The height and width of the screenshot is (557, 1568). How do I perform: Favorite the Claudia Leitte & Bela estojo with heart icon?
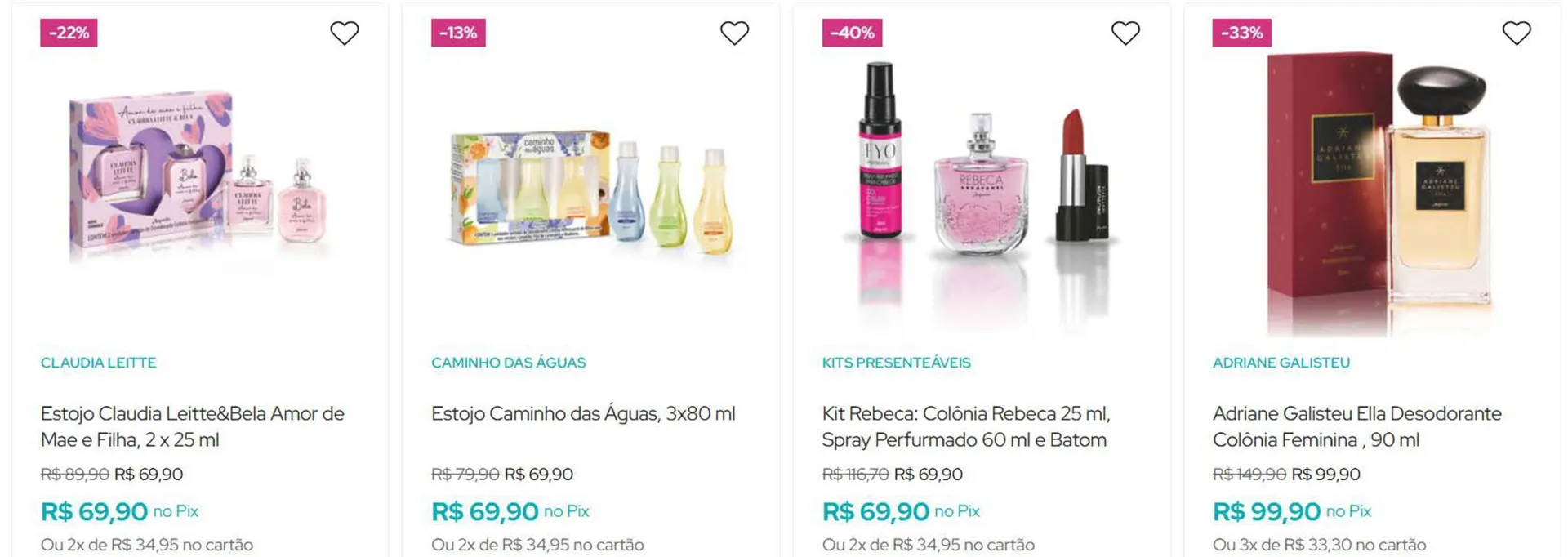tap(344, 33)
